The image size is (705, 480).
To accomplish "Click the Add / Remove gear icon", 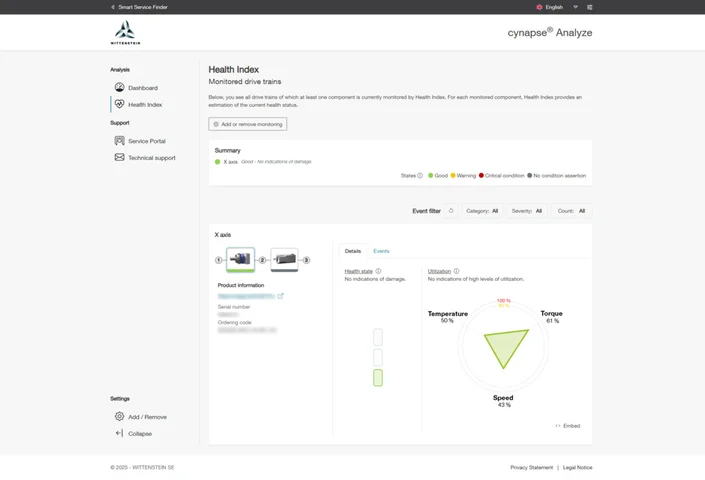I will point(119,417).
